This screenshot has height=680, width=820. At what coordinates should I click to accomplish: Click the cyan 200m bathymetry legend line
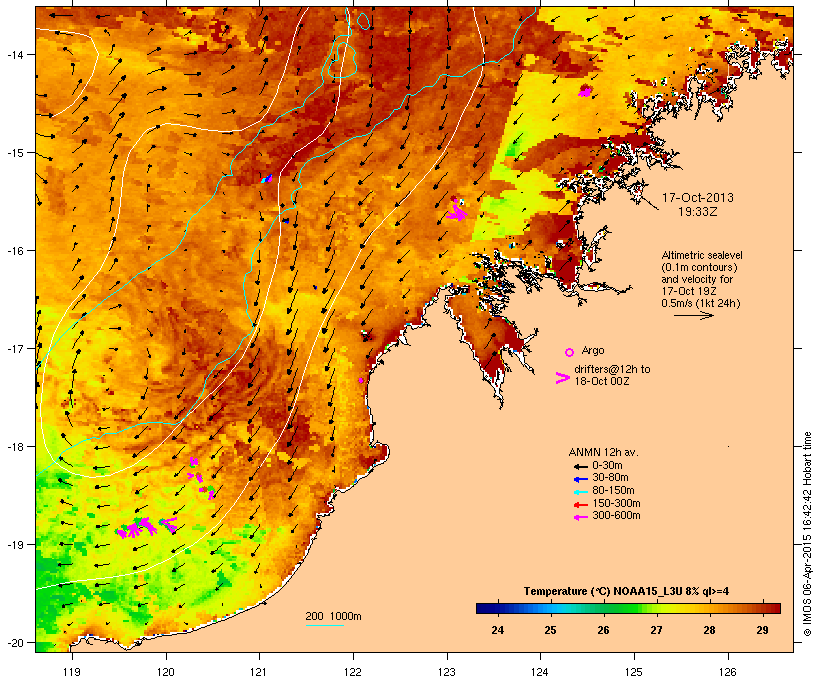point(325,625)
